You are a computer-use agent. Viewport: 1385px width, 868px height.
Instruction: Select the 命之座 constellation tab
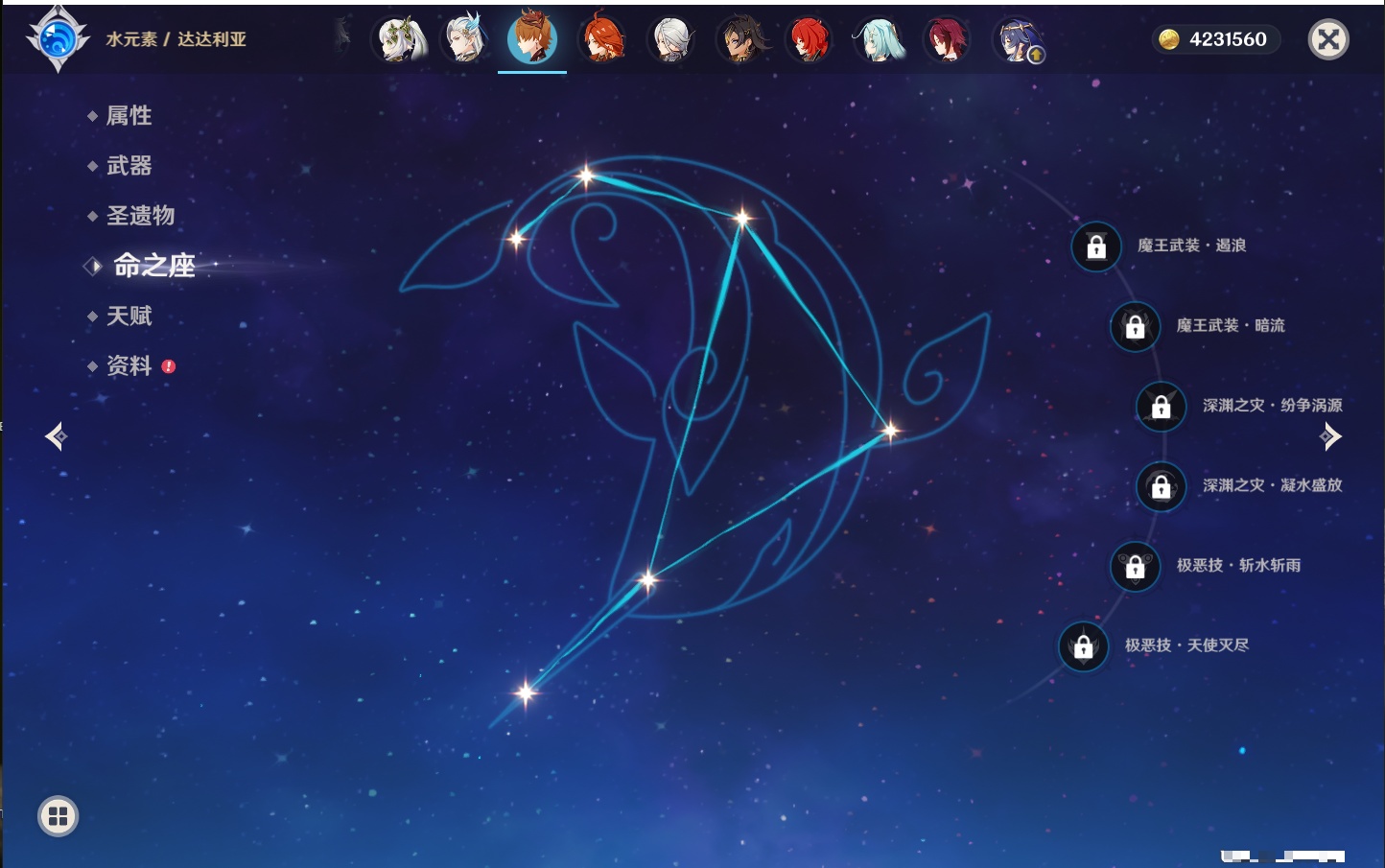(x=154, y=266)
